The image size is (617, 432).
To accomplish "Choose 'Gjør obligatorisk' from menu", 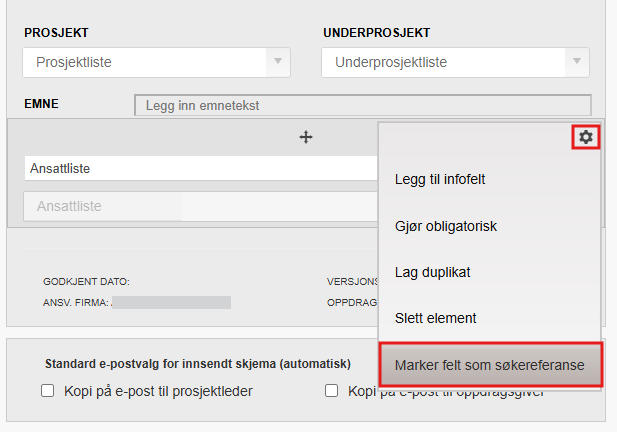I will [x=446, y=226].
